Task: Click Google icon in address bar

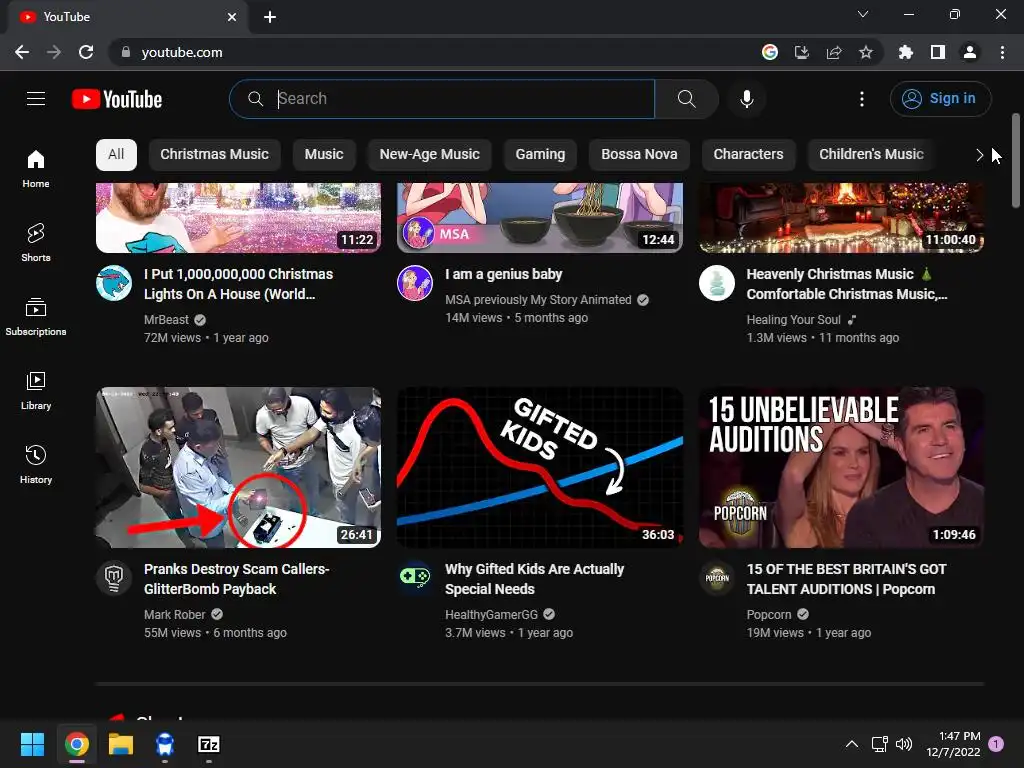Action: 769,52
